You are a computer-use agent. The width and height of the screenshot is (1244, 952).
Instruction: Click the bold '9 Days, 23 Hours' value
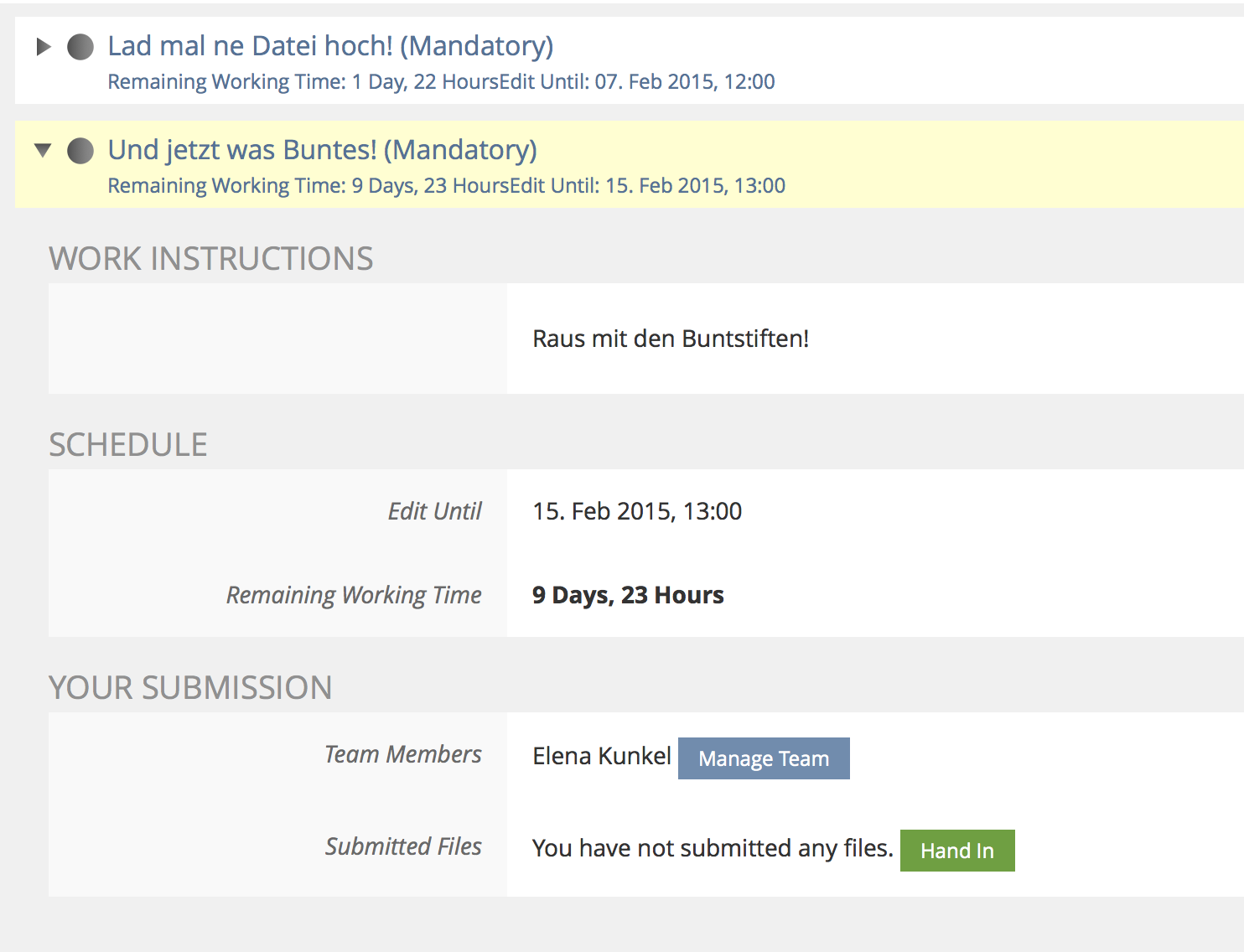pyautogui.click(x=627, y=595)
